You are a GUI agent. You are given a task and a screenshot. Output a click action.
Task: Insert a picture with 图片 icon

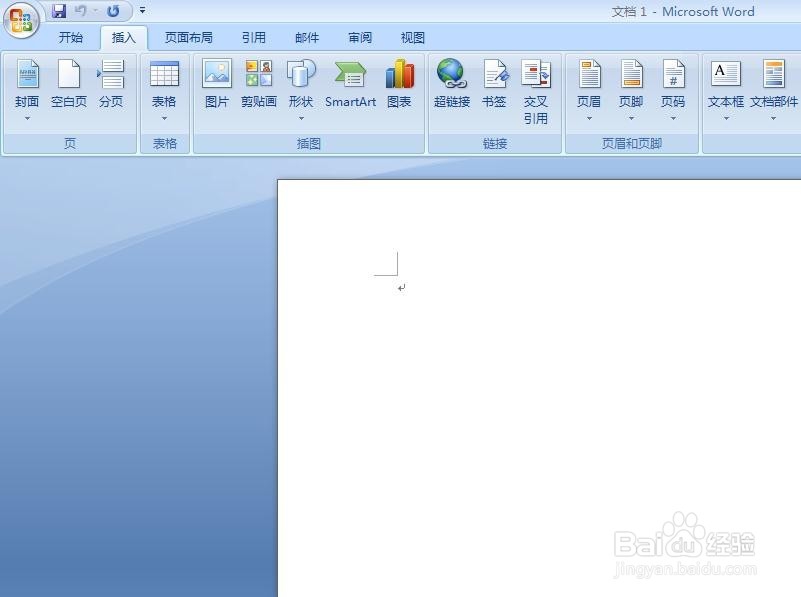[x=217, y=73]
